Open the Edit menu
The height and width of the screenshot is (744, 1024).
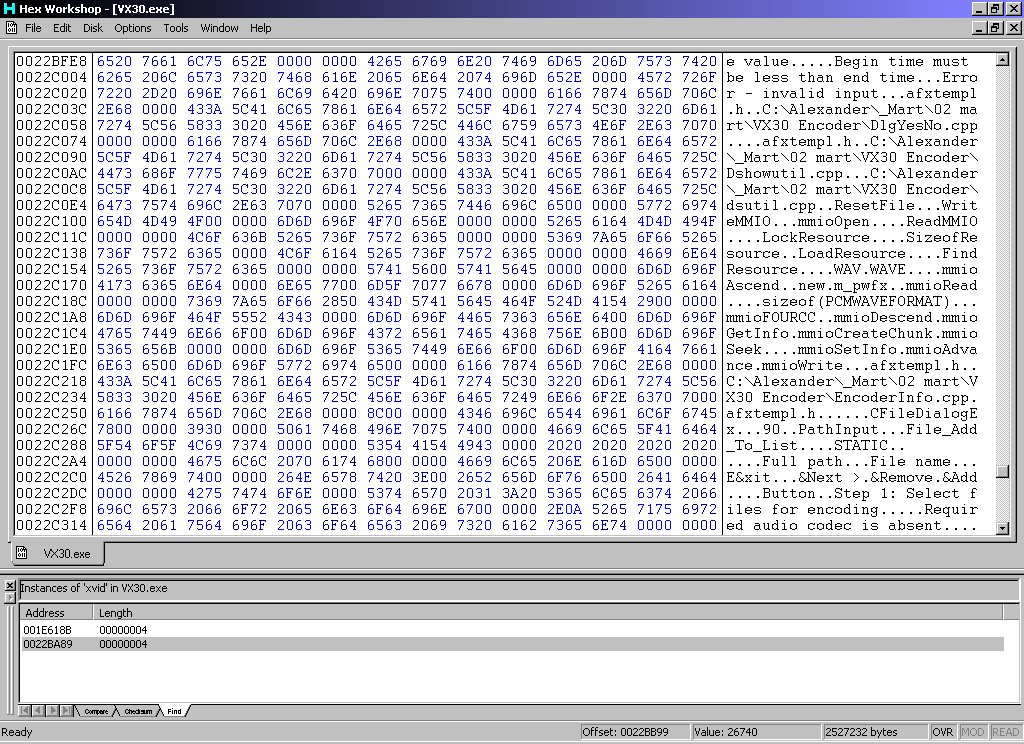click(x=62, y=28)
